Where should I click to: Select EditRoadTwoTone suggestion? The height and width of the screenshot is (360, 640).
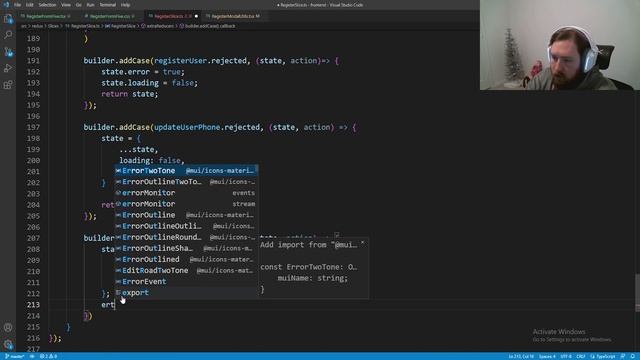[x=186, y=270]
